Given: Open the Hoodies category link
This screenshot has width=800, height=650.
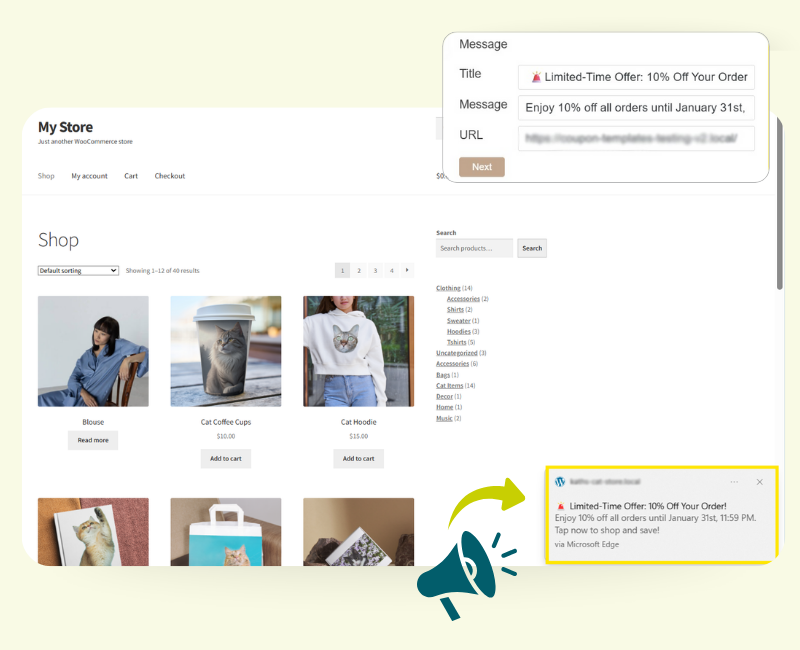Looking at the screenshot, I should click(x=459, y=331).
